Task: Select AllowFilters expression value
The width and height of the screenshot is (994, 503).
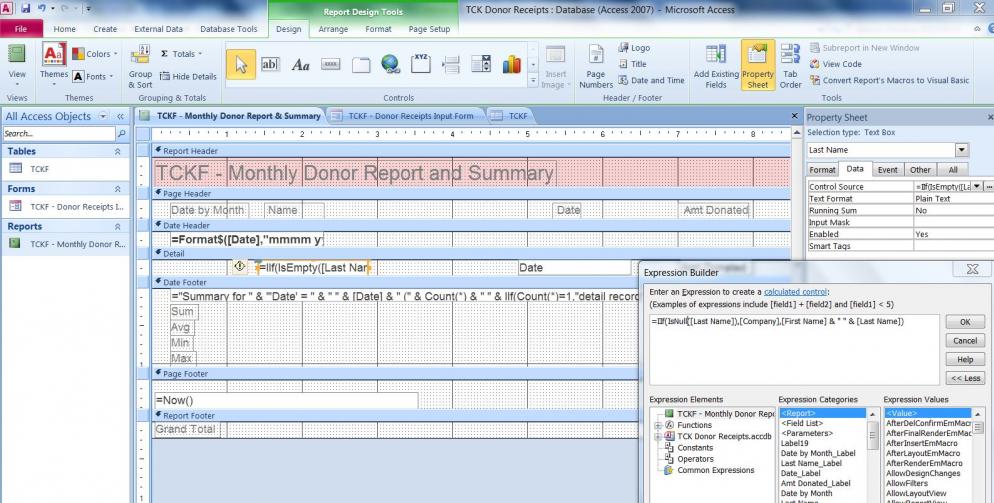Action: coord(905,483)
